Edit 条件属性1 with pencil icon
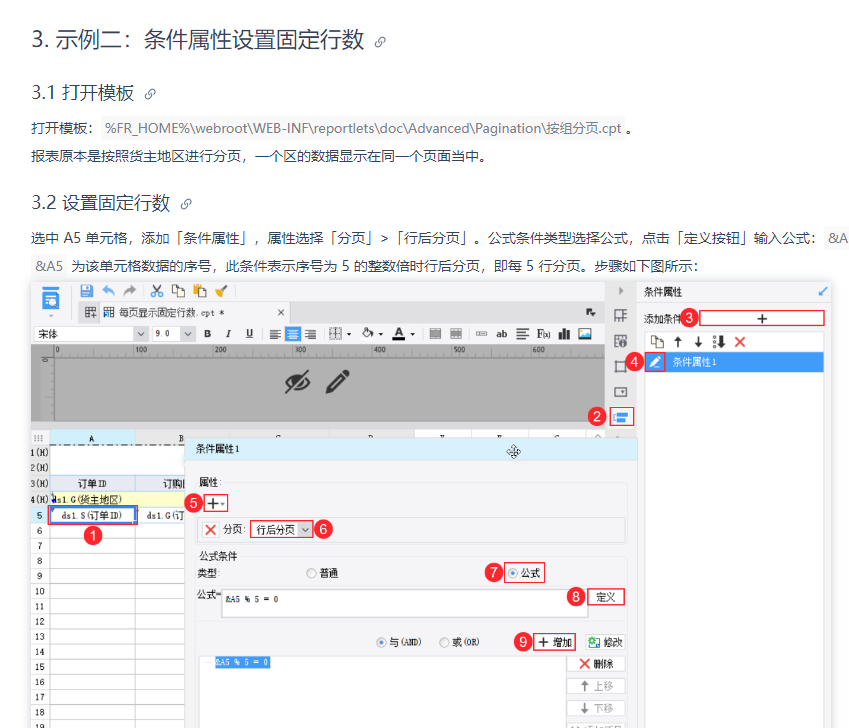Viewport: 849px width, 728px height. tap(655, 362)
